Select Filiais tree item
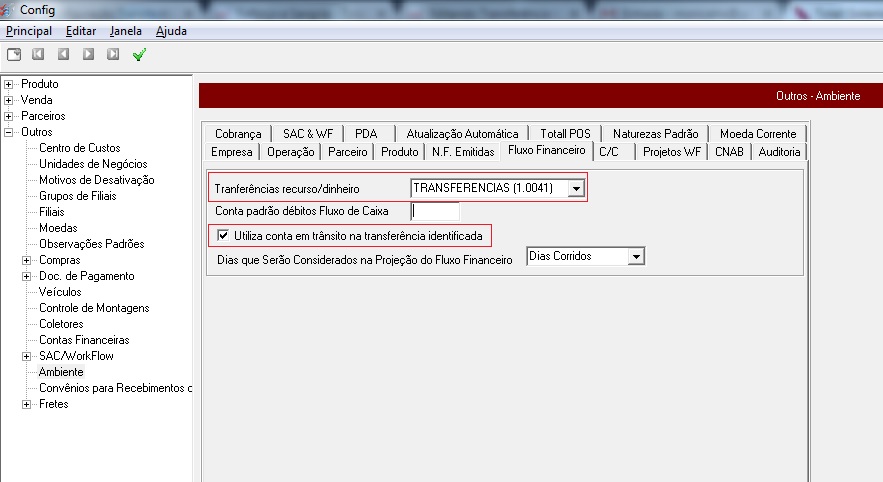This screenshot has height=482, width=883. 51,212
